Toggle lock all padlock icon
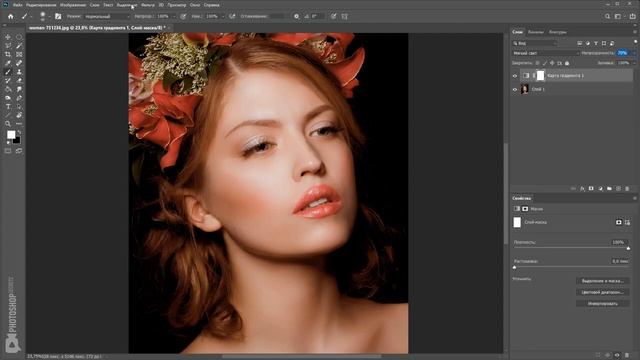The width and height of the screenshot is (640, 360). pyautogui.click(x=567, y=63)
